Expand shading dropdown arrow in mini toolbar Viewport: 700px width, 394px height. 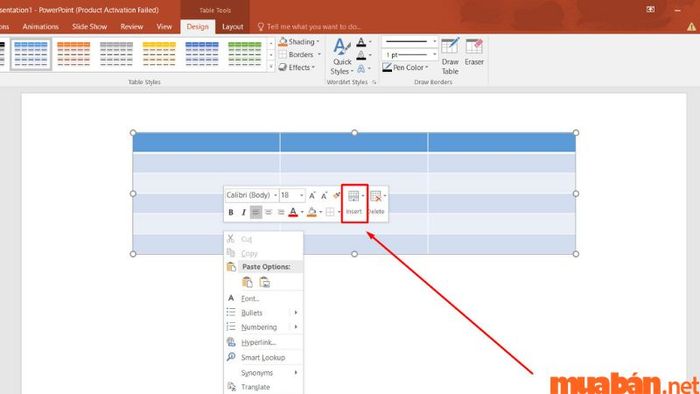321,212
